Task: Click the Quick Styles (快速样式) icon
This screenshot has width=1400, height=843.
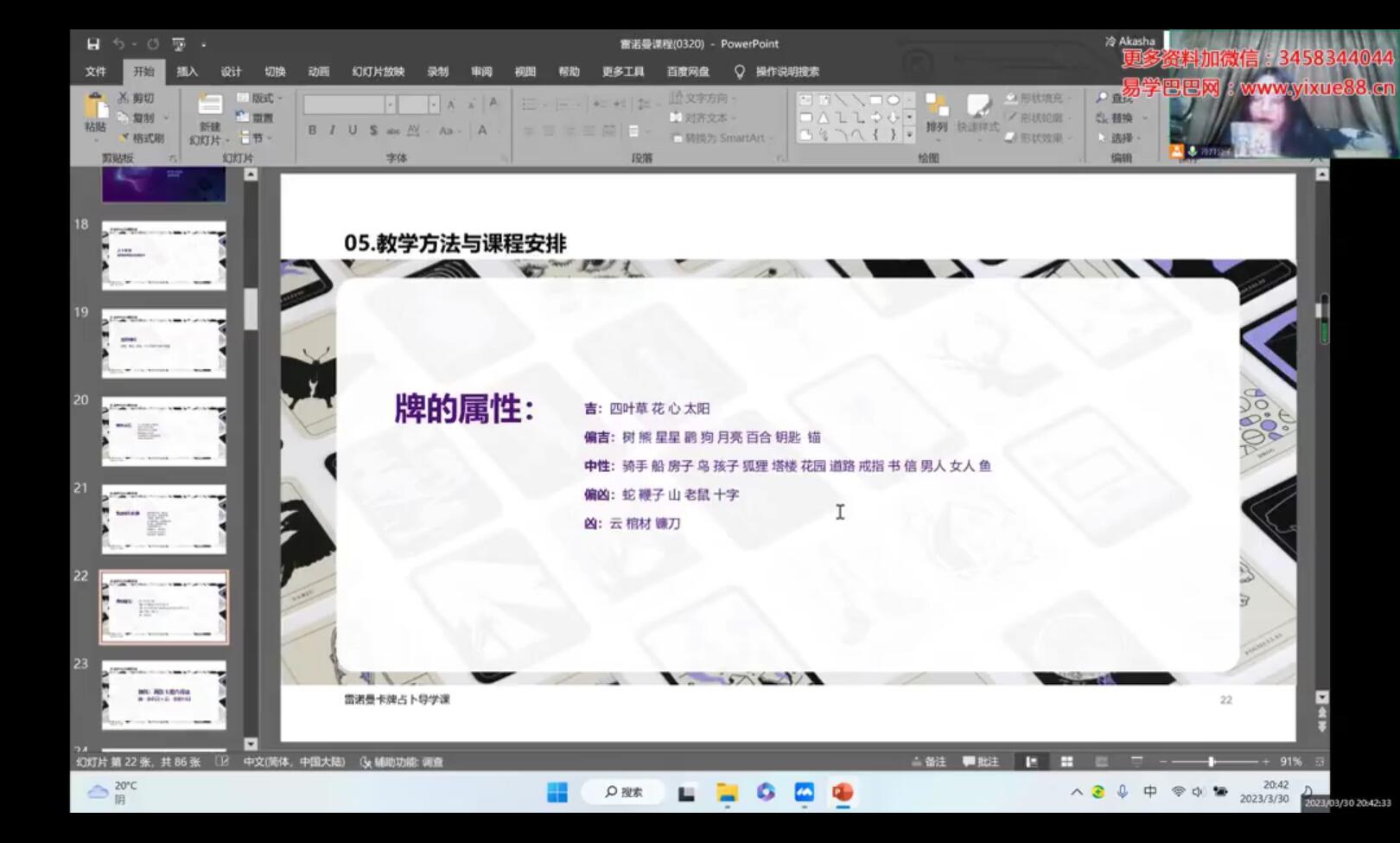Action: [977, 118]
